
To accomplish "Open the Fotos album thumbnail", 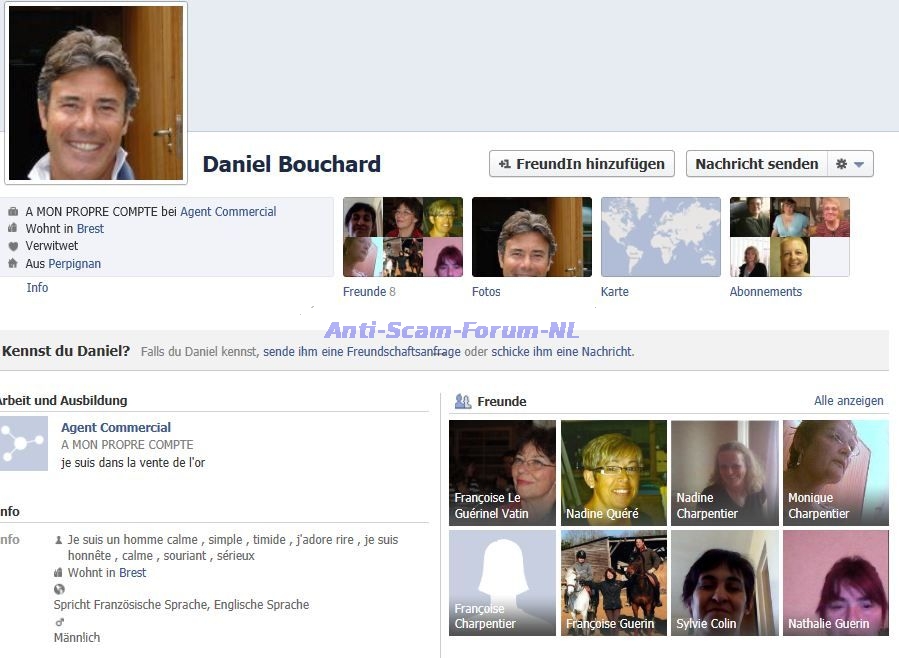I will click(531, 237).
